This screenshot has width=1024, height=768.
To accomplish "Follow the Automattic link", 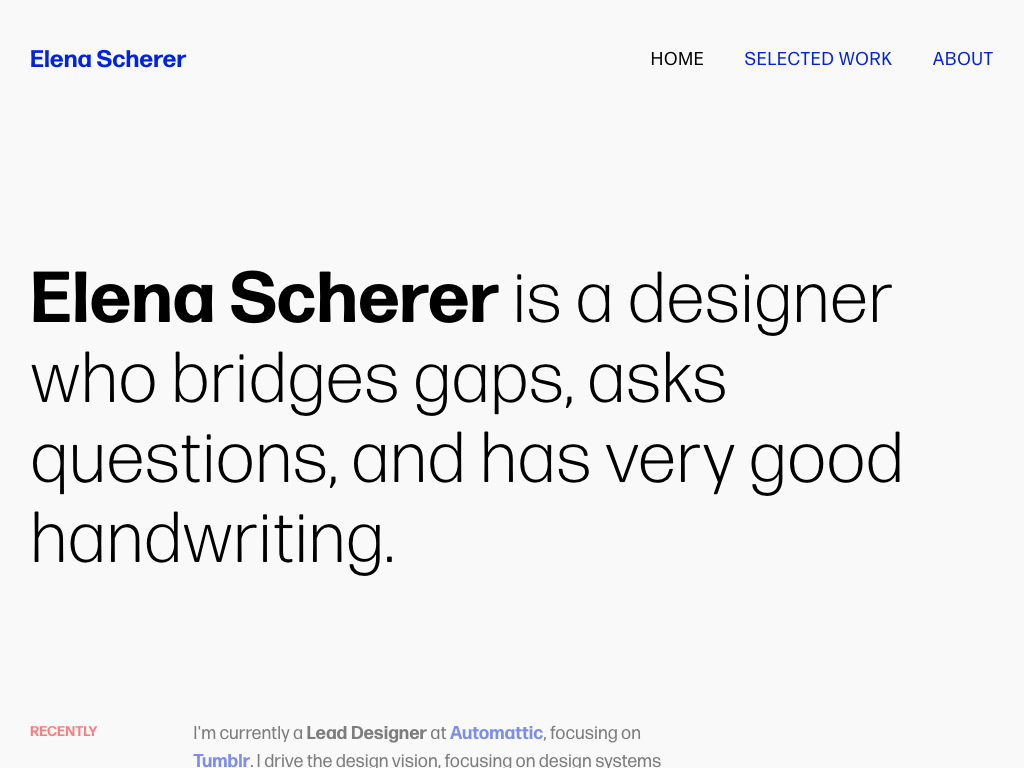I will coord(496,733).
